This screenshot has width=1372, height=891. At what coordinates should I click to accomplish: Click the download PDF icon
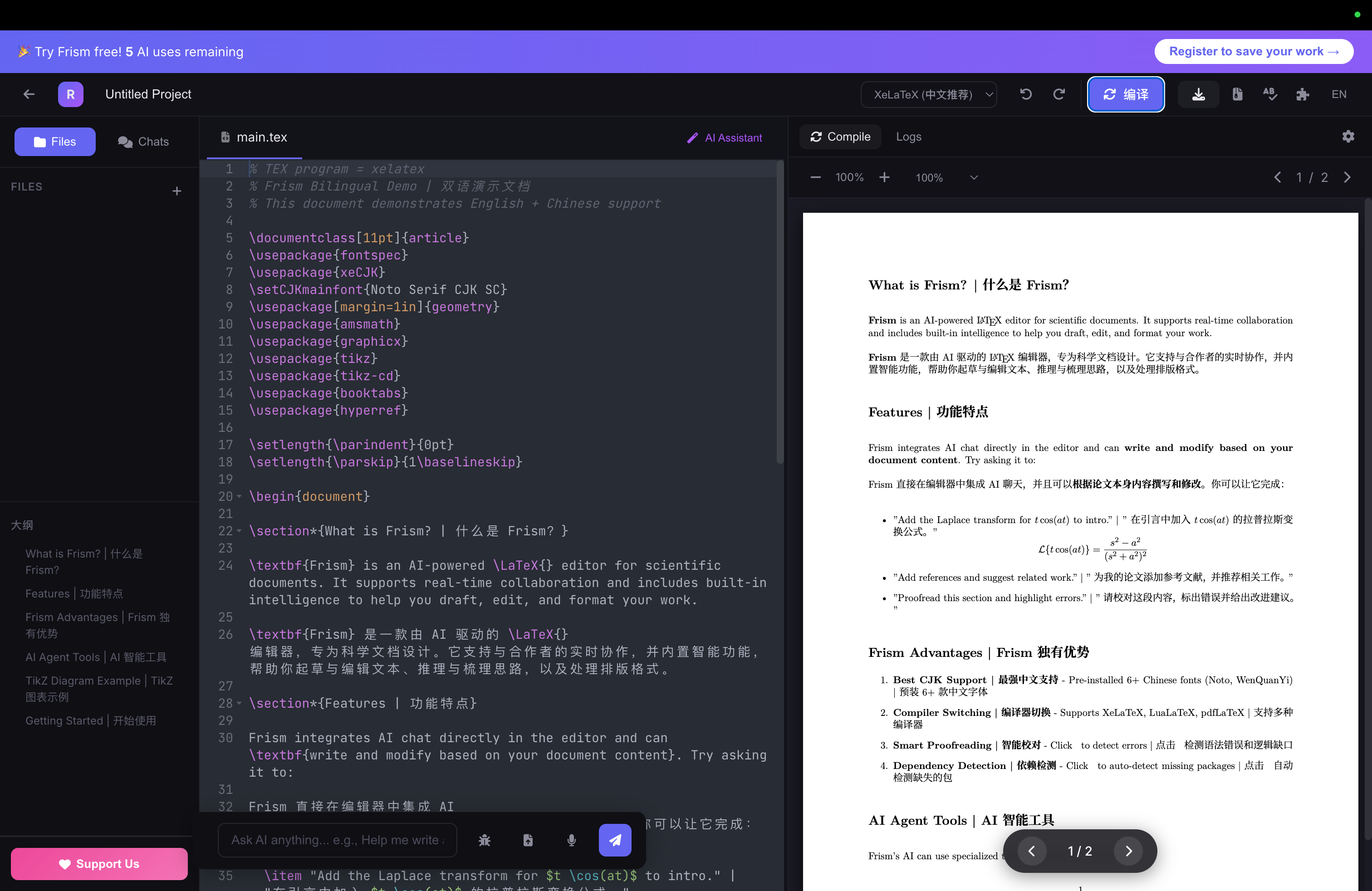(x=1199, y=94)
